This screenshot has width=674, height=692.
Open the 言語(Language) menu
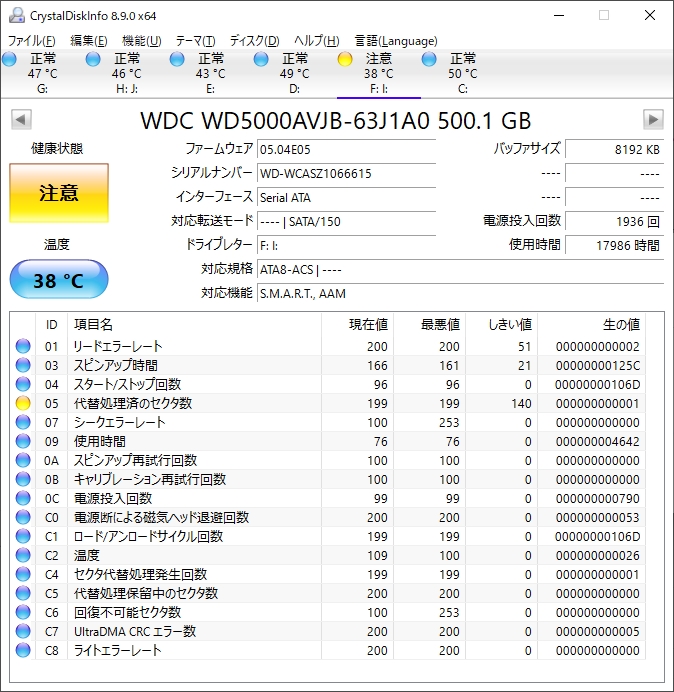(396, 41)
